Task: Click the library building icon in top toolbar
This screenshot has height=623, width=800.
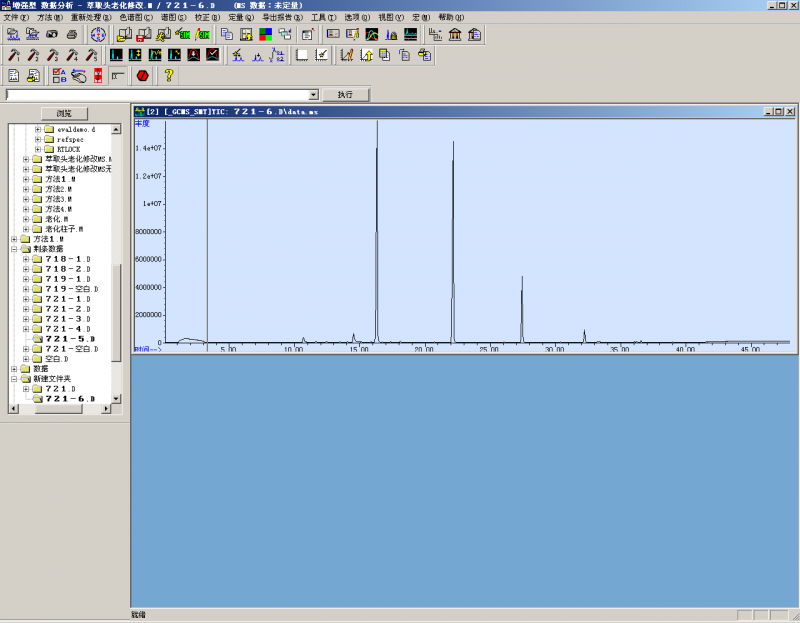Action: pos(455,34)
